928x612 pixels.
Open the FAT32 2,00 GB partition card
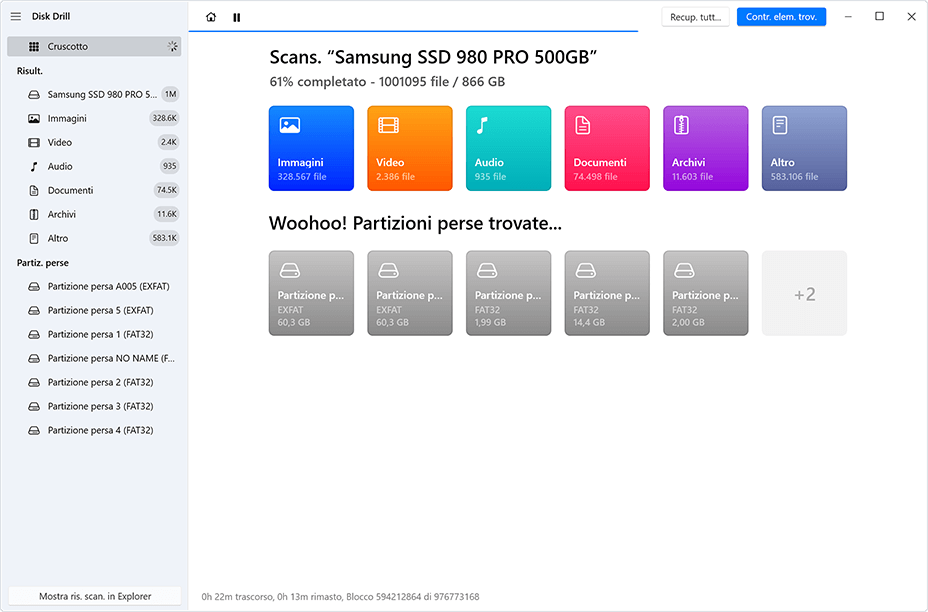[705, 293]
